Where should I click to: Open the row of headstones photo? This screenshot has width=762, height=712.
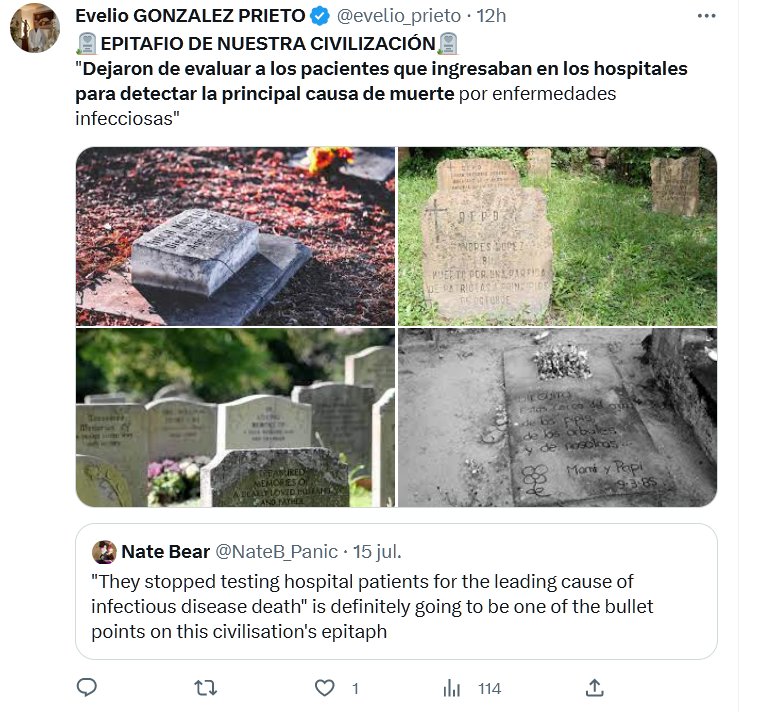coord(235,417)
